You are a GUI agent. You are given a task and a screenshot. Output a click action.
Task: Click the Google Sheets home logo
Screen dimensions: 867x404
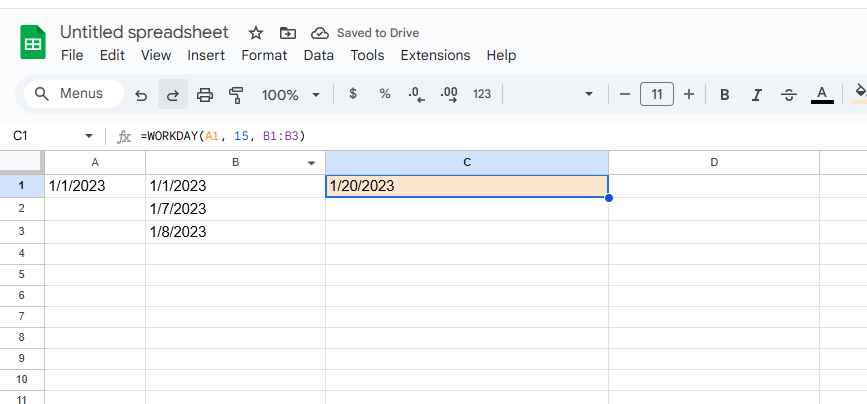34,44
